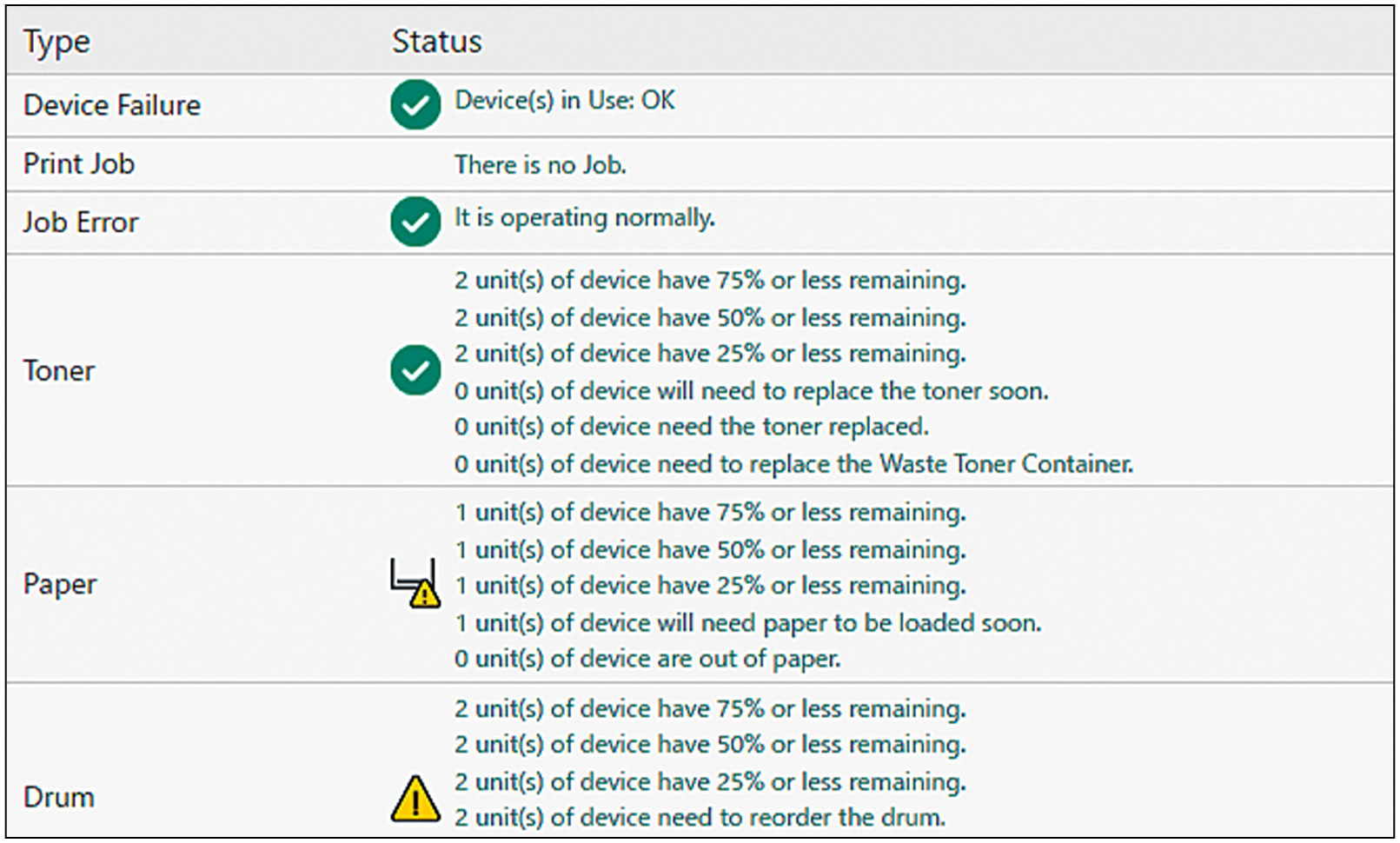
Task: Select the Print Job row label
Action: click(79, 164)
